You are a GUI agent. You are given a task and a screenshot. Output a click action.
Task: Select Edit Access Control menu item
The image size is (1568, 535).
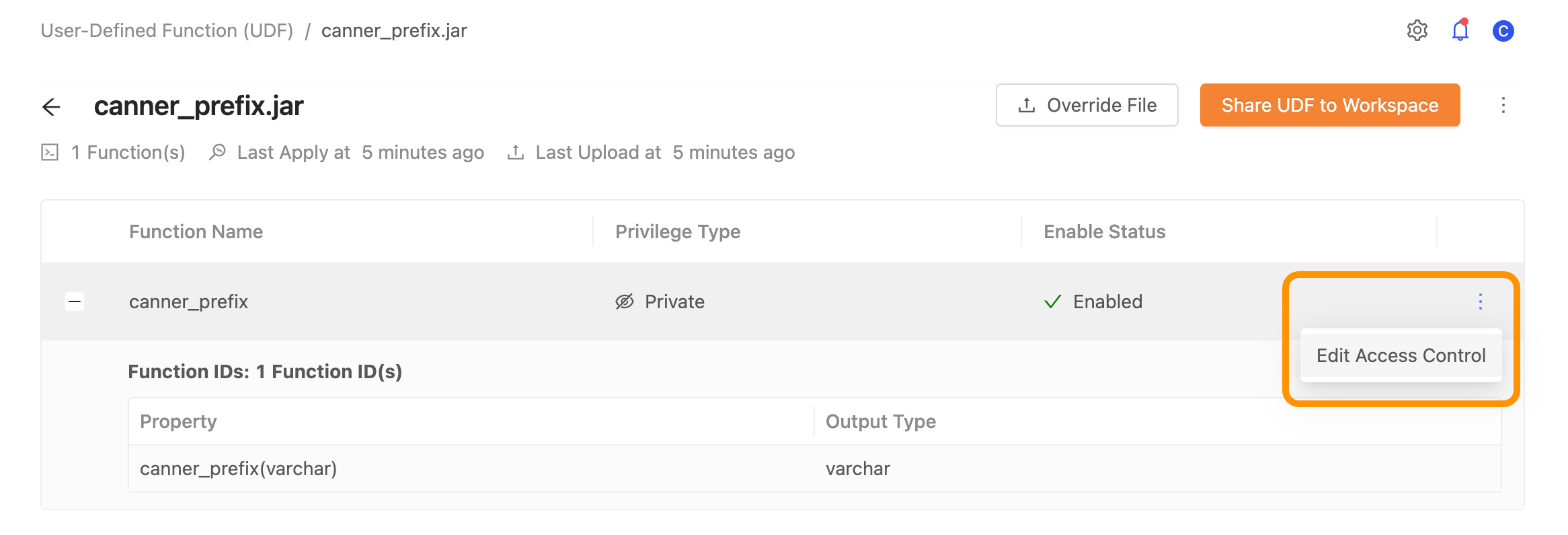1401,355
